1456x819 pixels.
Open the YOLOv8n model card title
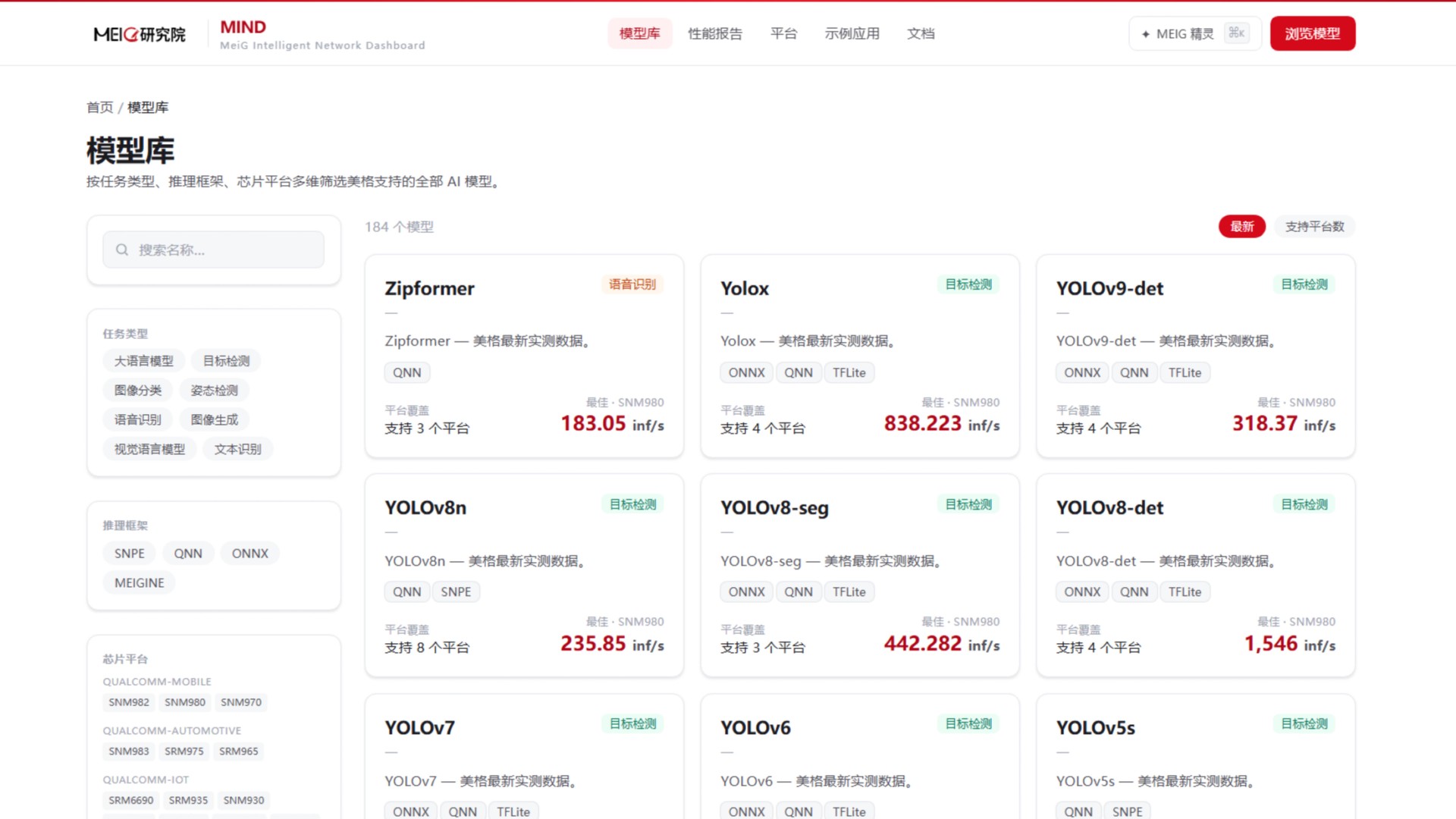point(425,507)
